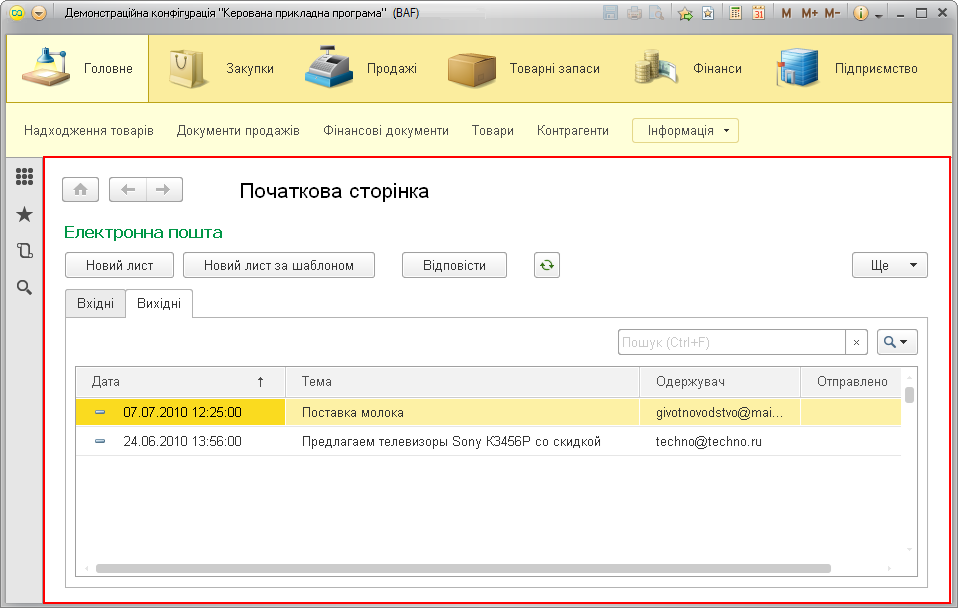Navigate forward with right arrow
Image resolution: width=958 pixels, height=608 pixels.
tap(164, 189)
